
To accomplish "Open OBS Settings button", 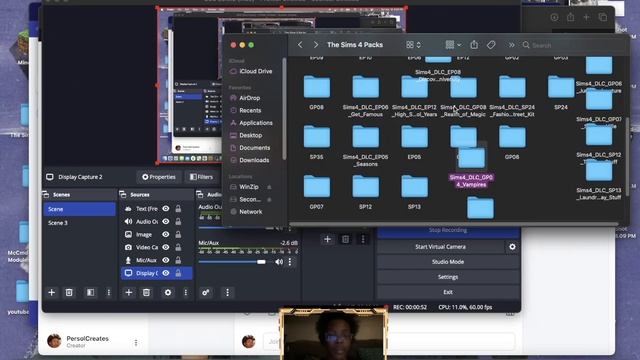I will pos(448,277).
